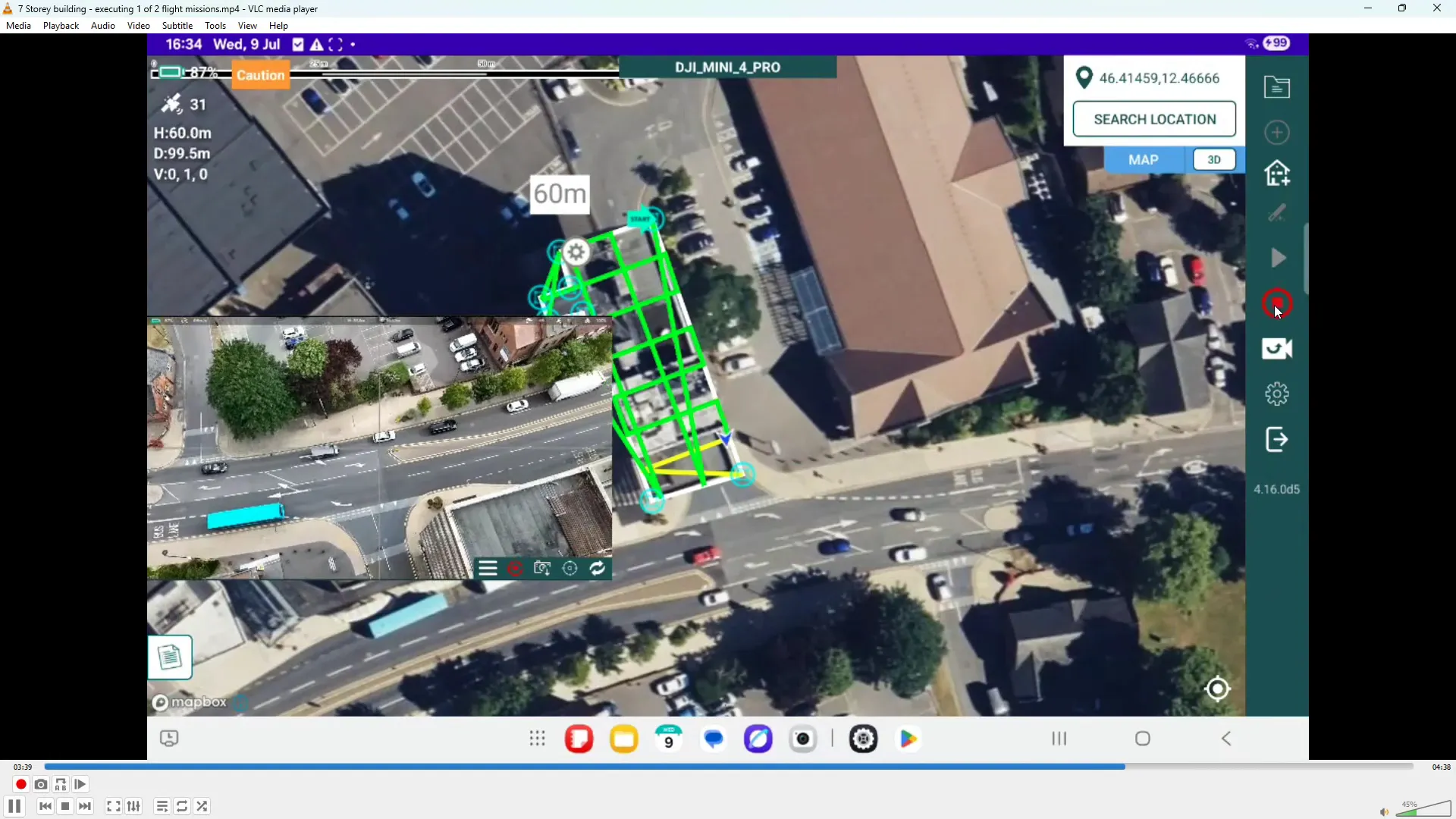Screen dimensions: 1456x819
Task: Expand the Audio menu
Action: tap(102, 26)
